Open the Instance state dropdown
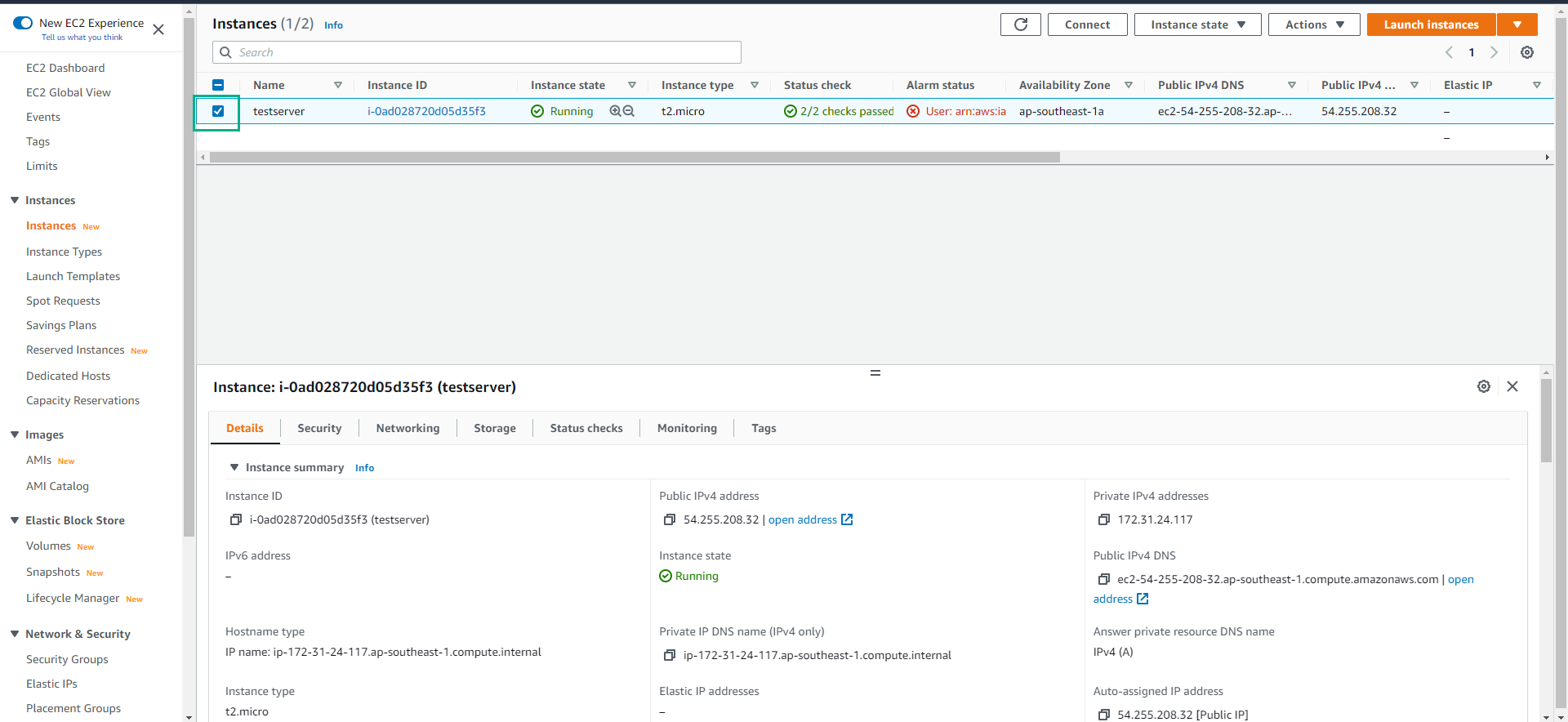Viewport: 1568px width, 722px height. tap(1198, 25)
